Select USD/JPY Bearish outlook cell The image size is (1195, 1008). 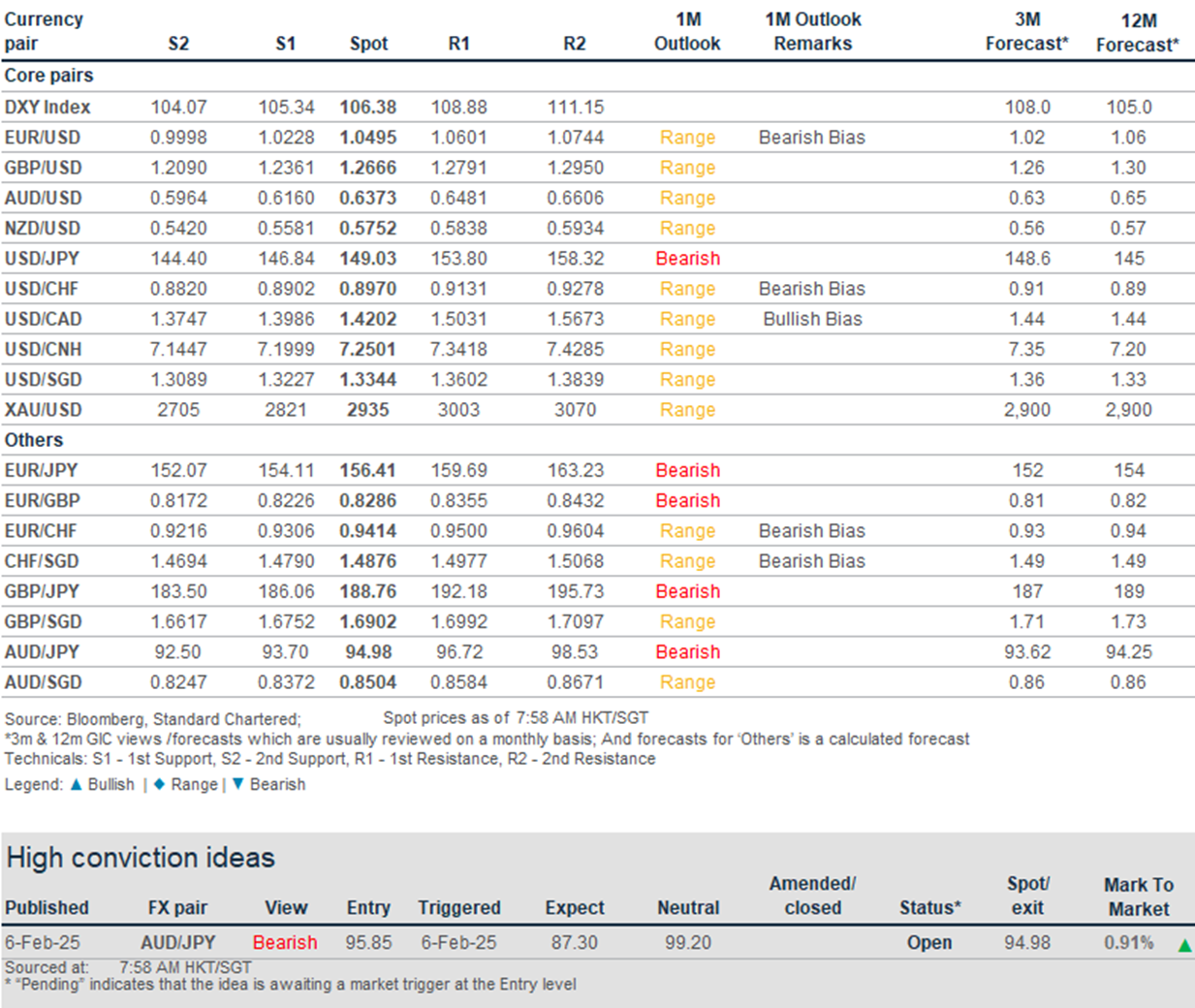point(688,259)
